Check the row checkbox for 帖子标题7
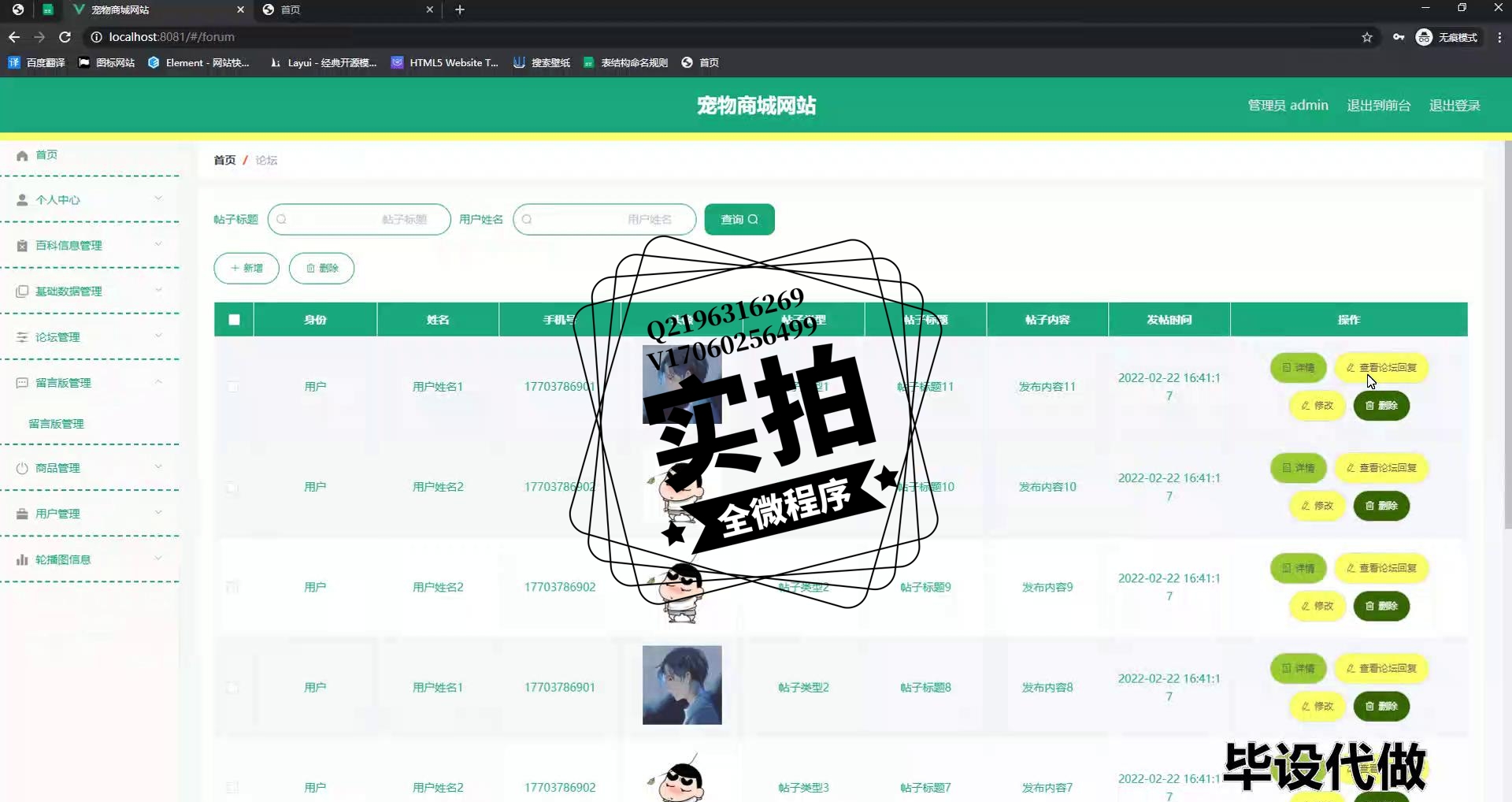1512x802 pixels. 233,787
